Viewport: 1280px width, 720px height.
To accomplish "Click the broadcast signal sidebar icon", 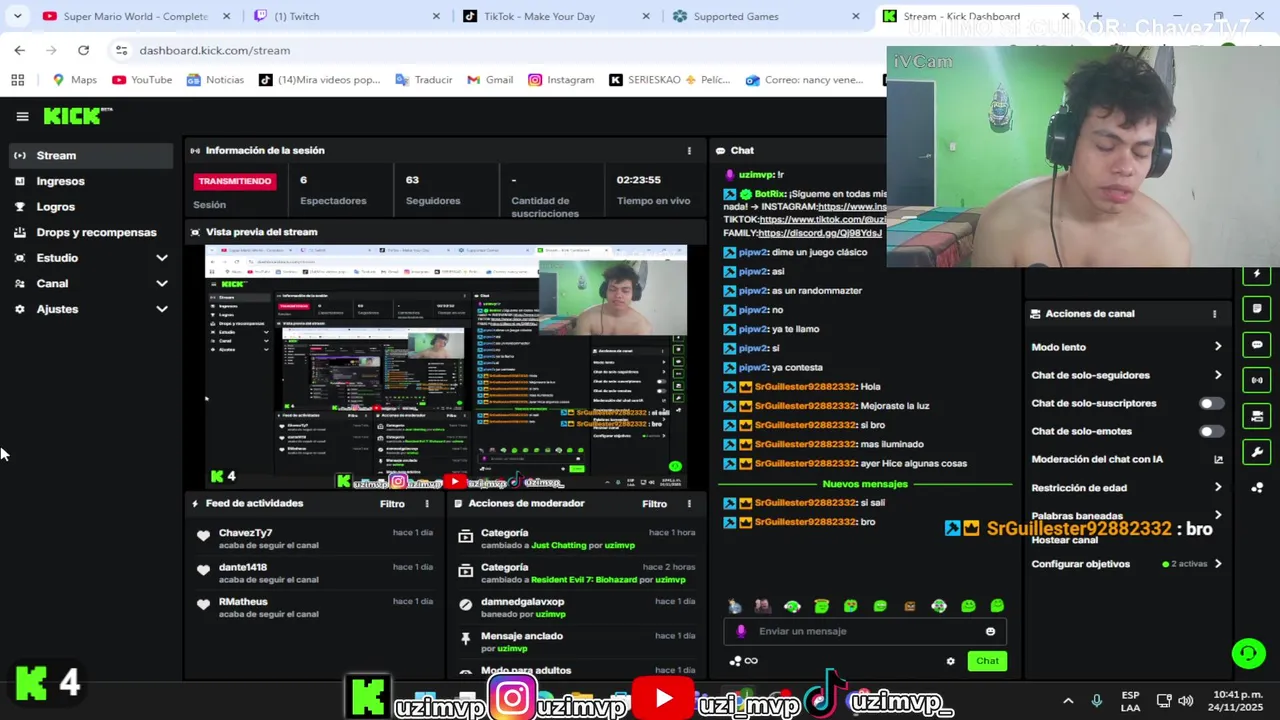I will (x=1257, y=380).
